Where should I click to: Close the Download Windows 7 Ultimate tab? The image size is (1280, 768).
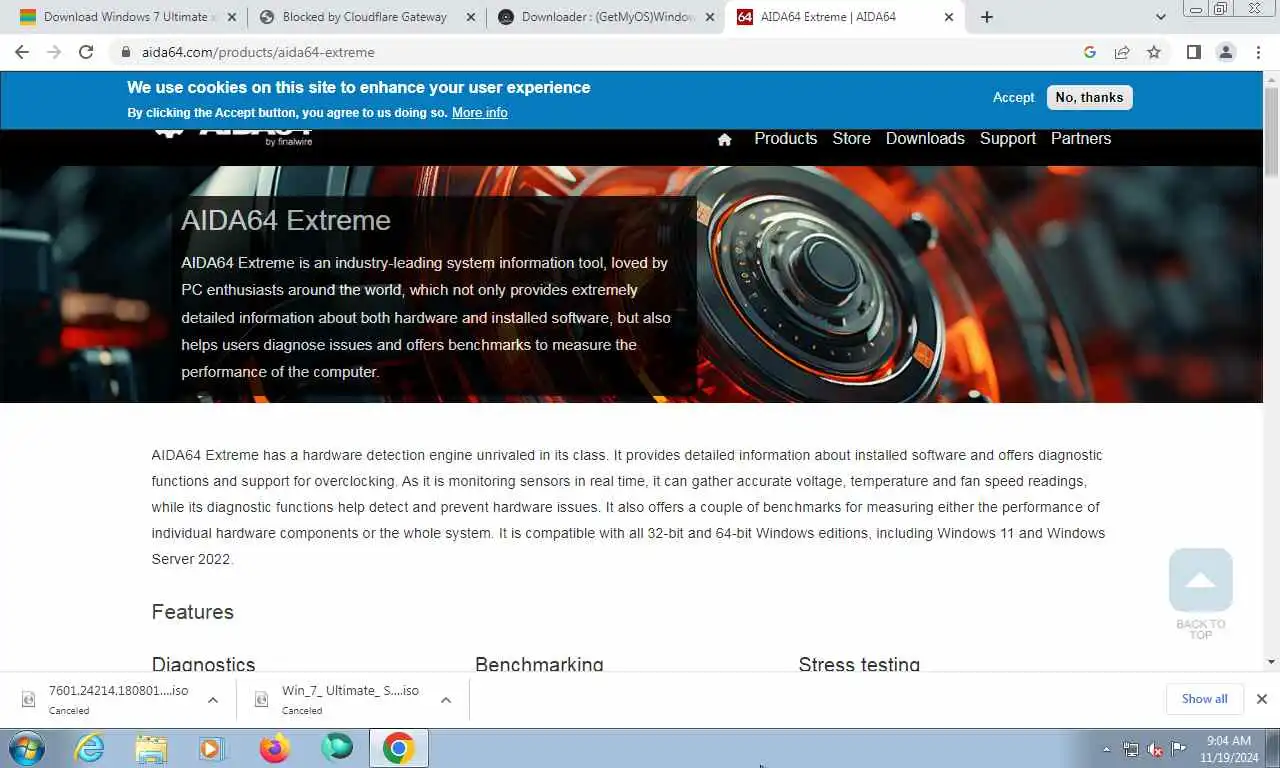[232, 17]
